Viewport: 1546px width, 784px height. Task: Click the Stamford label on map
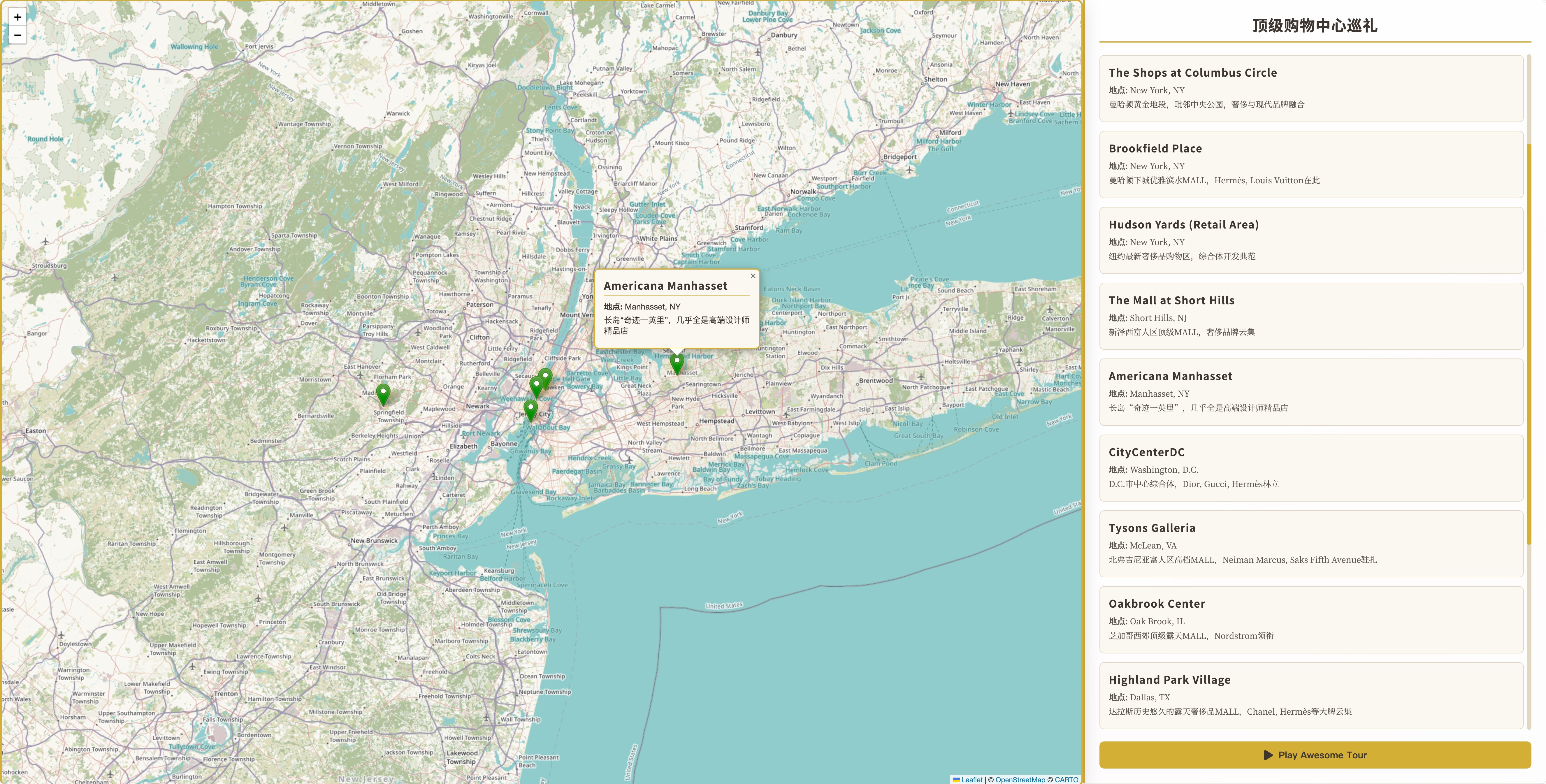click(749, 228)
